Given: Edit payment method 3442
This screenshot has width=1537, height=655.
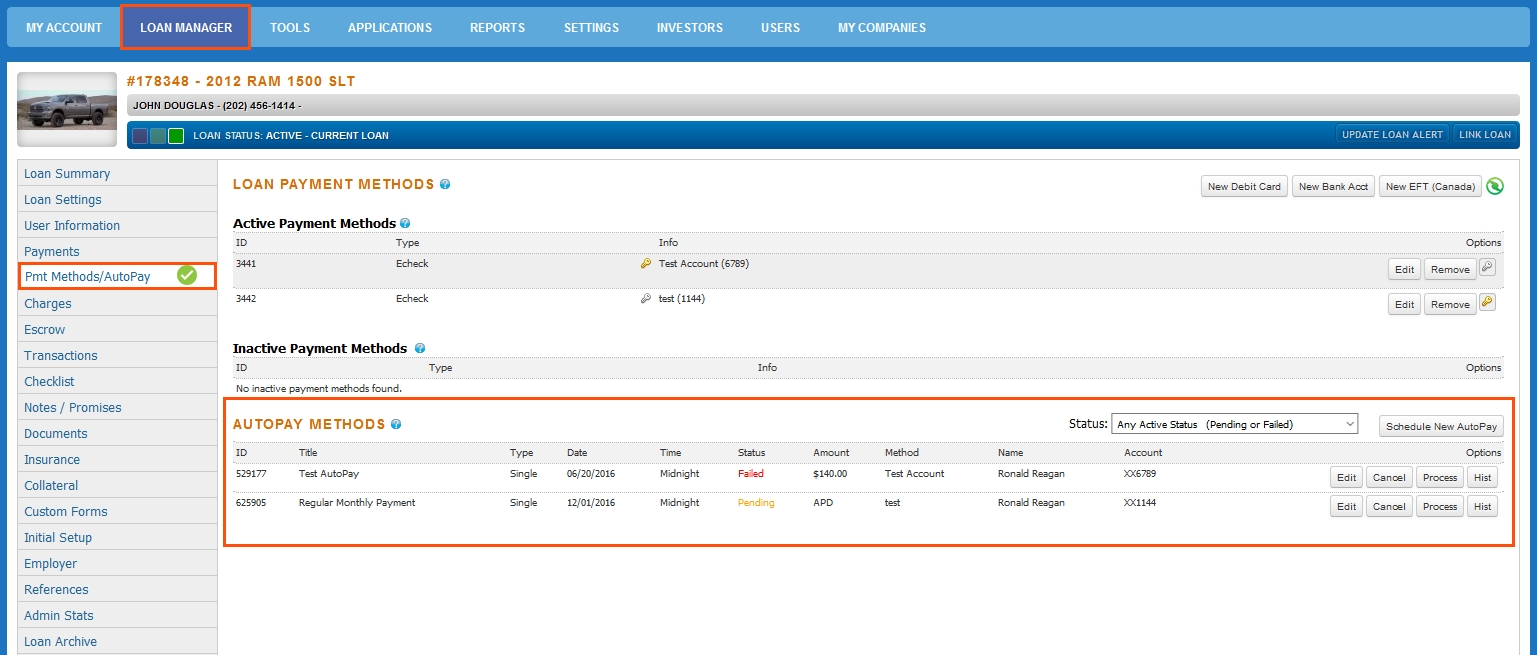Looking at the screenshot, I should tap(1404, 304).
